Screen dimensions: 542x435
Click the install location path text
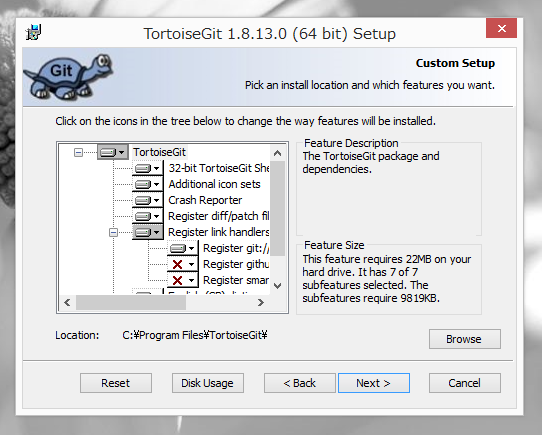[x=195, y=335]
